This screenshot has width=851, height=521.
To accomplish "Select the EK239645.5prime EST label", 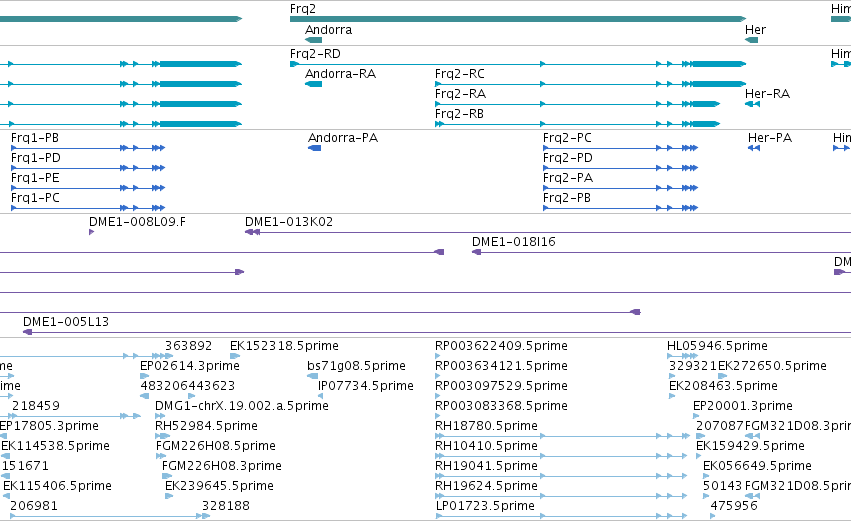I will [x=219, y=486].
